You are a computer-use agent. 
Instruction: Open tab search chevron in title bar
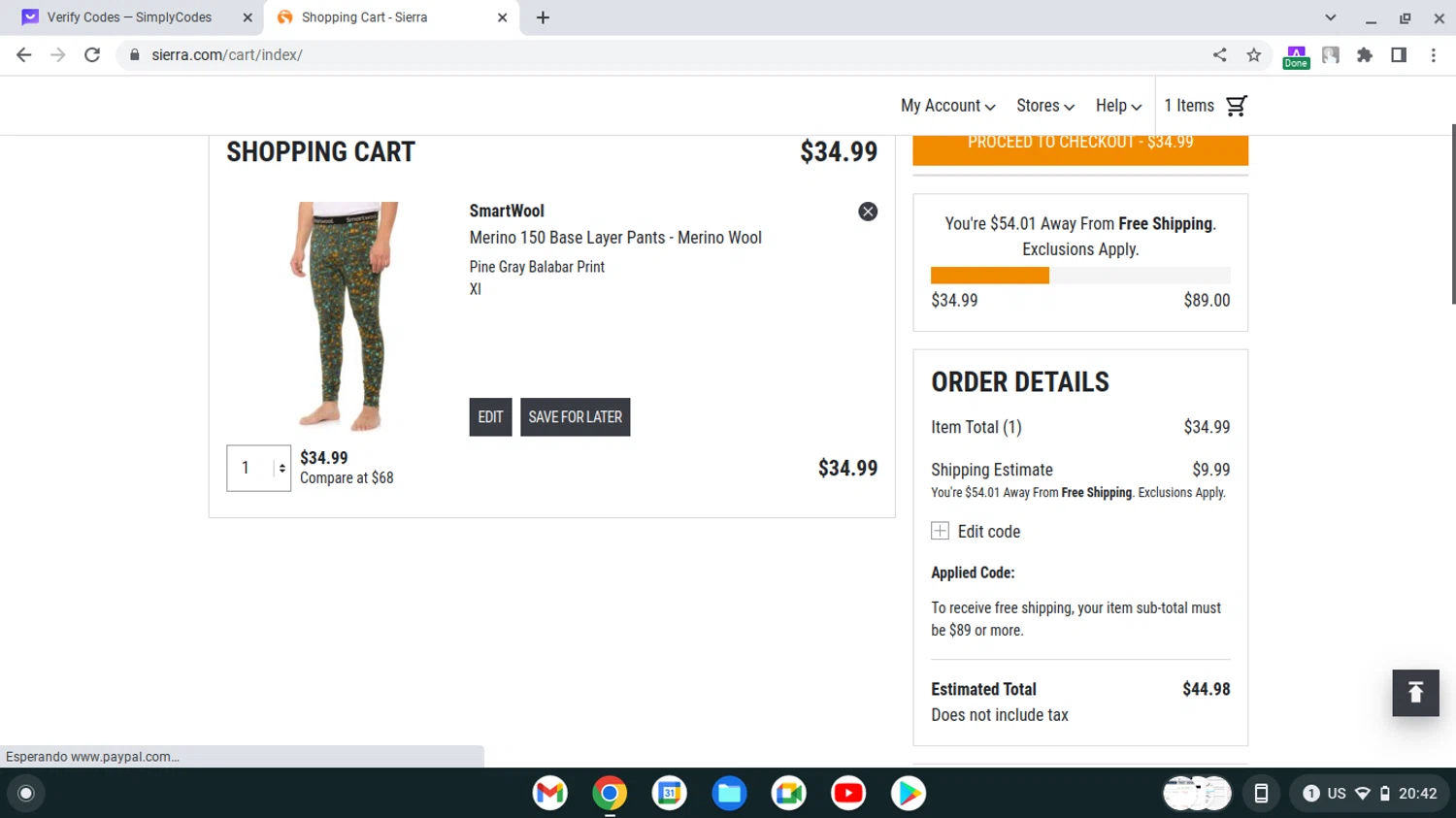1331,17
